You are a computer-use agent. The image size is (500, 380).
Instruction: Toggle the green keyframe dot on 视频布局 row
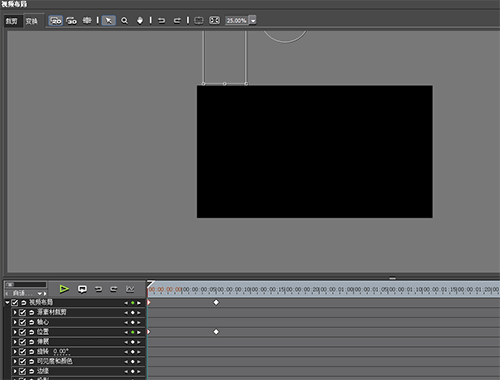pos(133,303)
